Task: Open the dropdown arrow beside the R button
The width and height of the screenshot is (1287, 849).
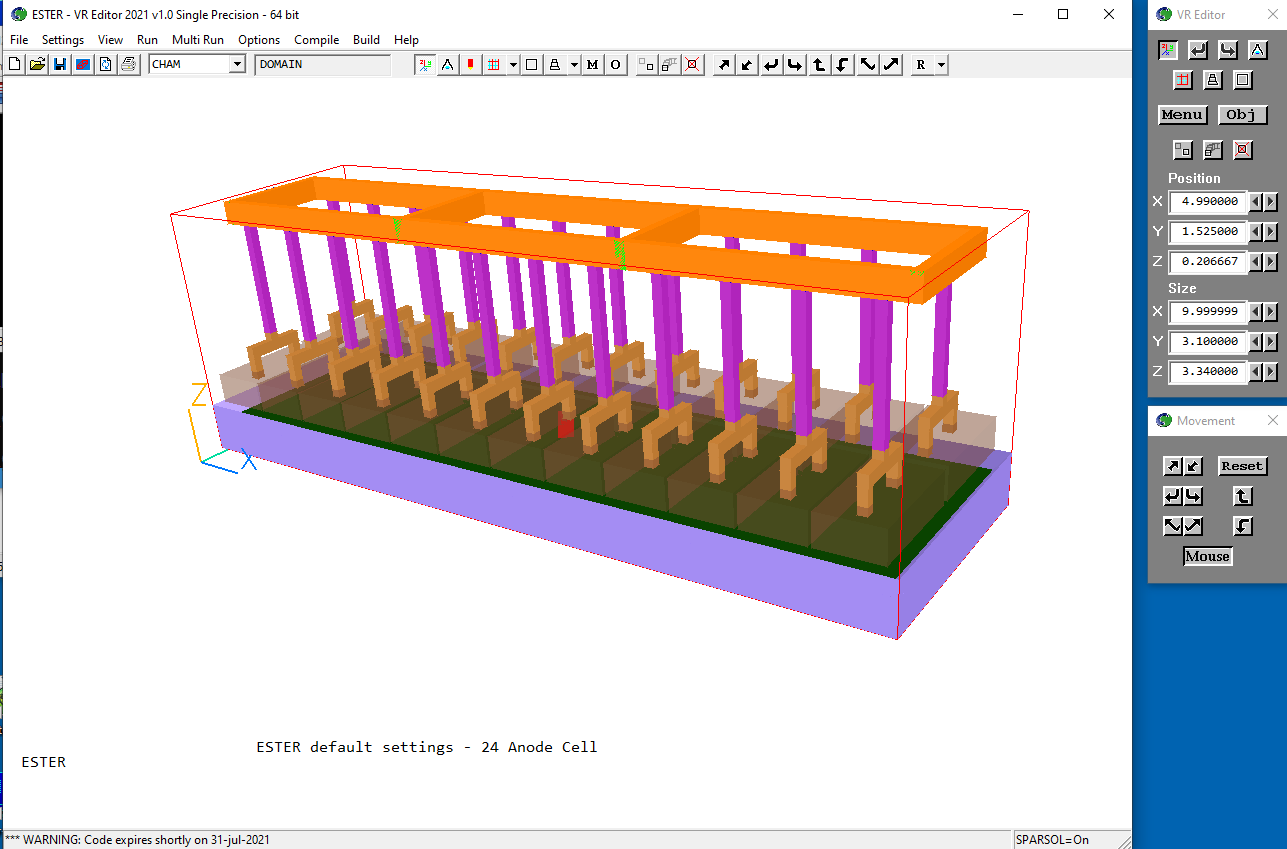Action: point(941,65)
